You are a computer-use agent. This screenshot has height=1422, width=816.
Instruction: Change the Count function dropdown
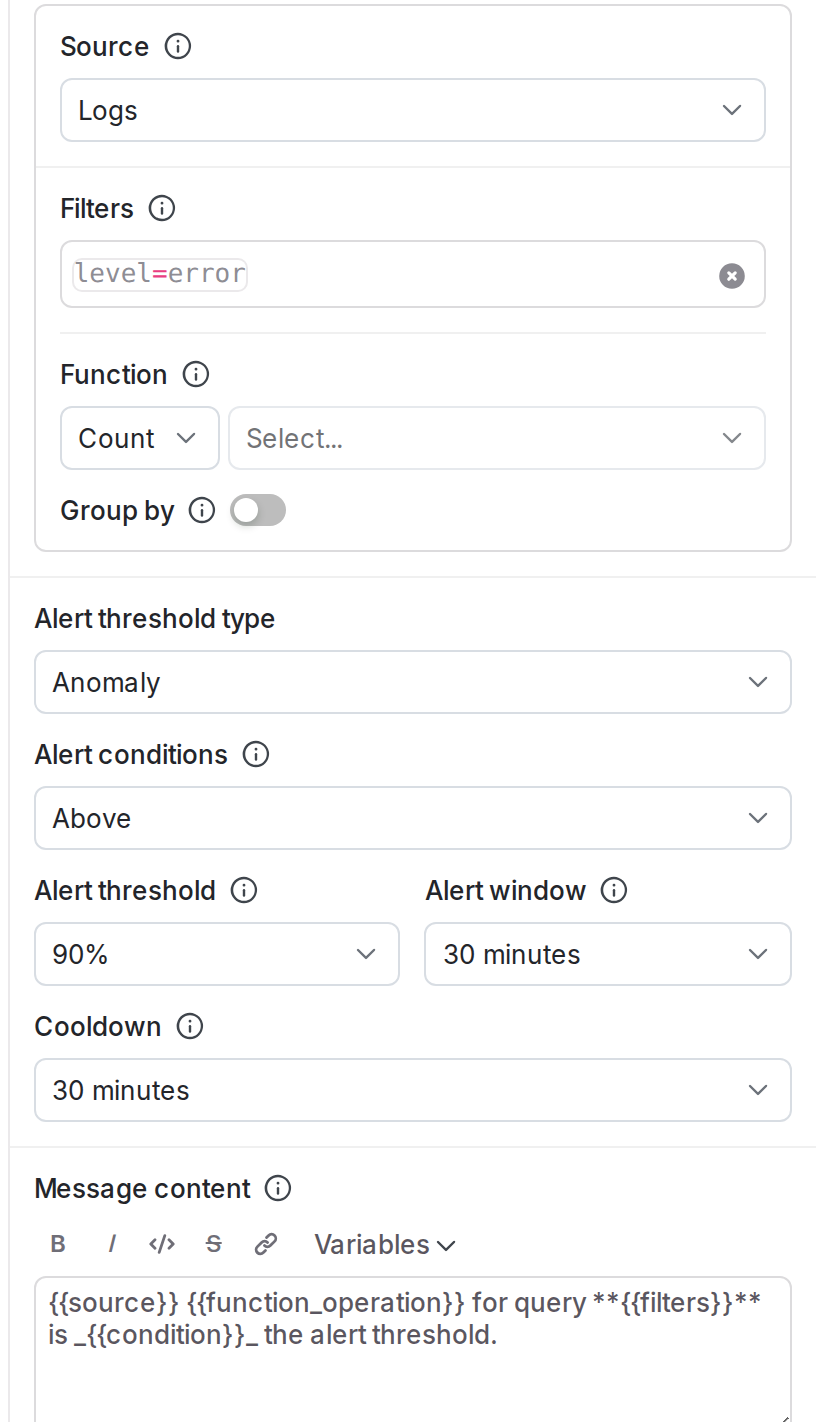(139, 438)
